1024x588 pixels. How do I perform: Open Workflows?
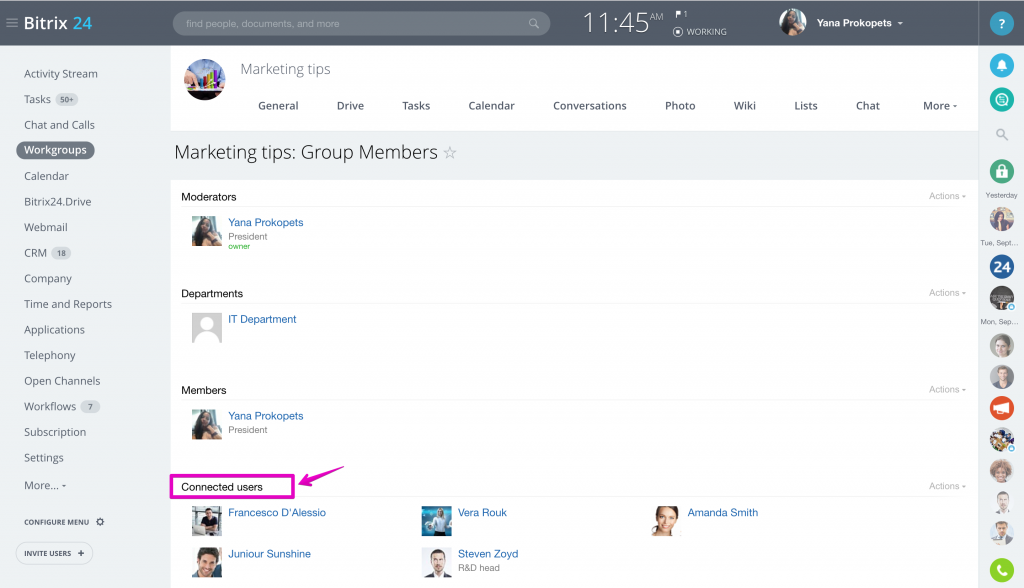(50, 406)
